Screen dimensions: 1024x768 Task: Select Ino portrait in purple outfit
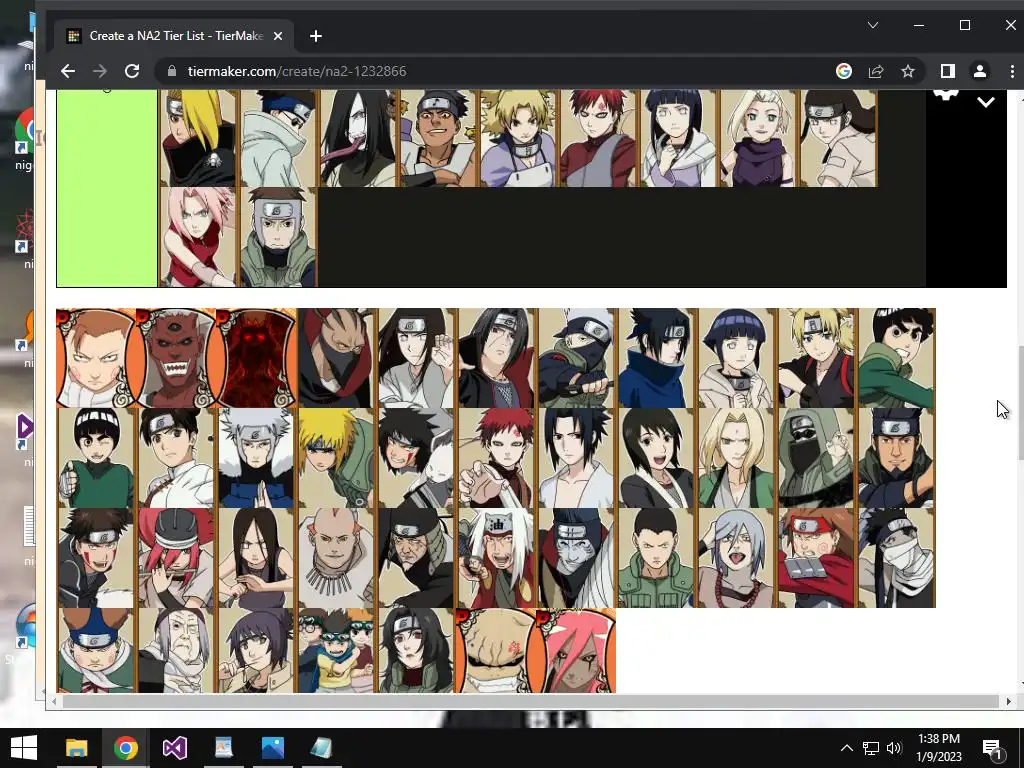pyautogui.click(x=758, y=138)
